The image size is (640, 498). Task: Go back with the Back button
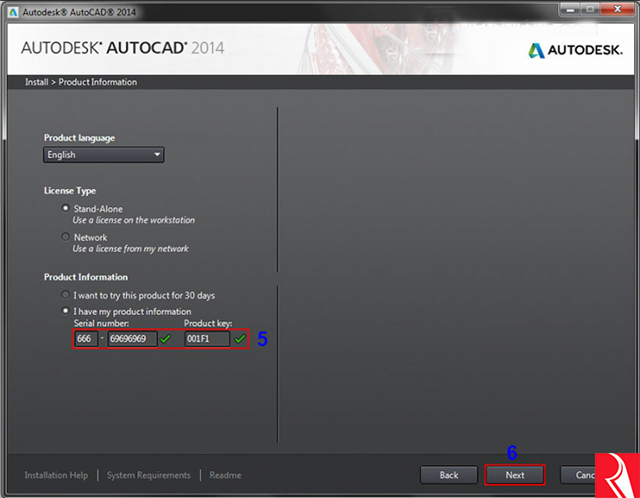click(x=449, y=475)
